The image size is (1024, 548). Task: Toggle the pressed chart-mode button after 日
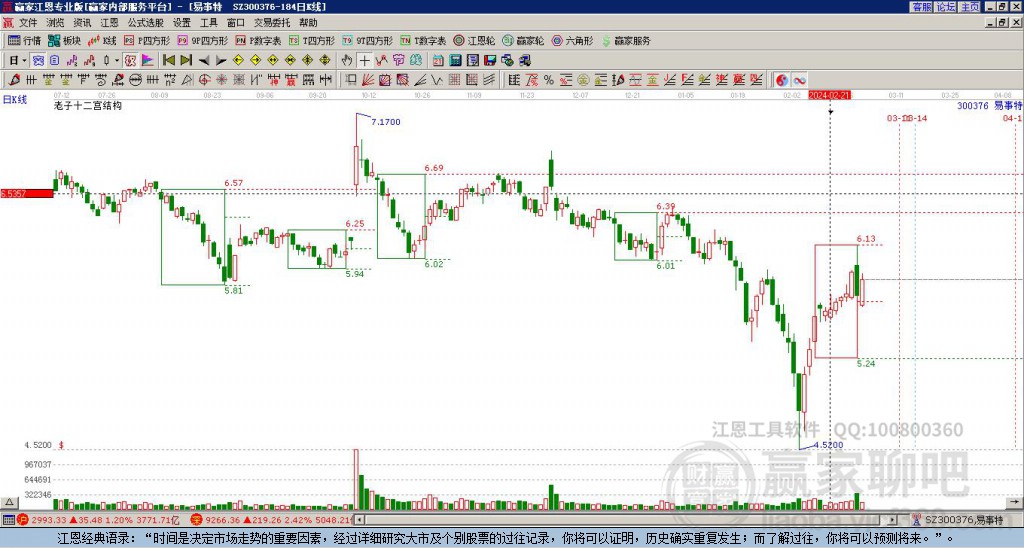[39, 61]
